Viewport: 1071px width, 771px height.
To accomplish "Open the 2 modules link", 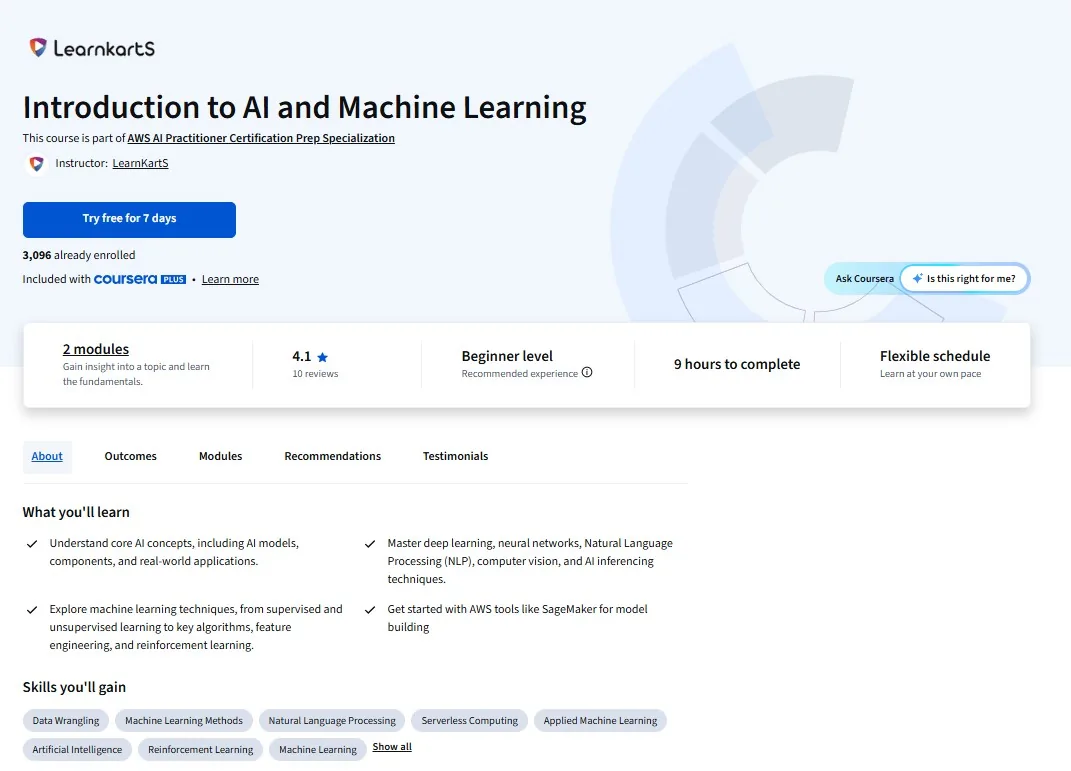I will (x=96, y=349).
